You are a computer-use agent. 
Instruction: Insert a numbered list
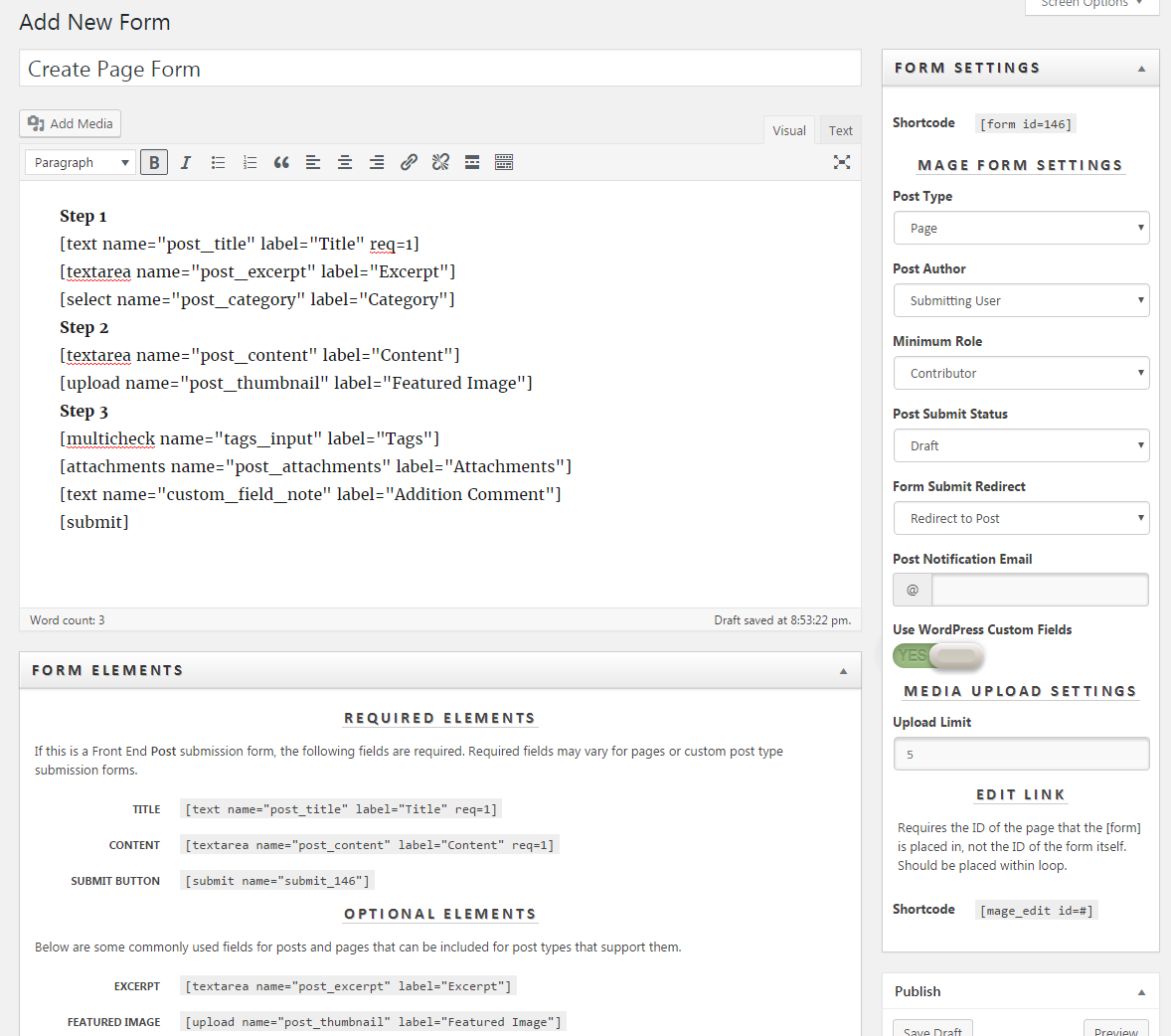tap(250, 162)
